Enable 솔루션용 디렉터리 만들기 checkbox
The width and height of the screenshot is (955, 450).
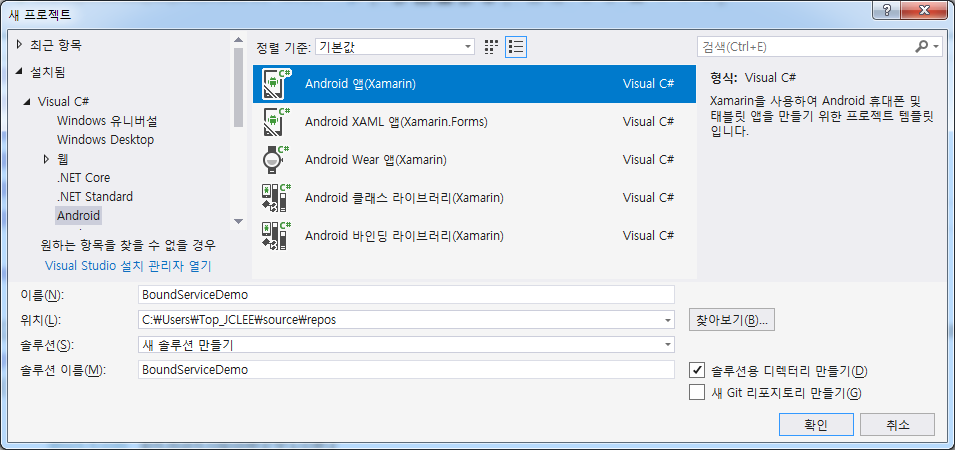697,370
